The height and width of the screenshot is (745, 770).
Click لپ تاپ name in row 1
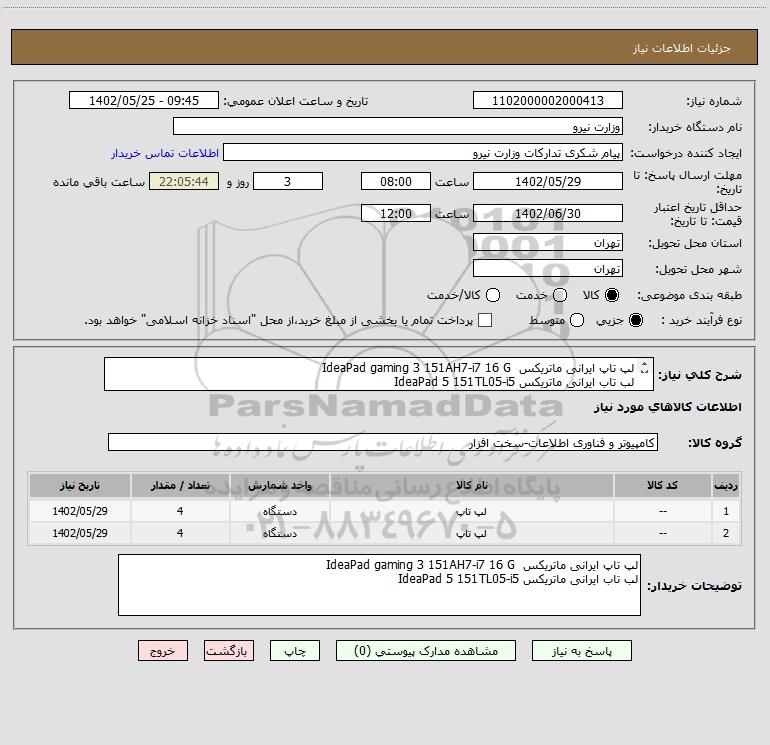pos(471,511)
